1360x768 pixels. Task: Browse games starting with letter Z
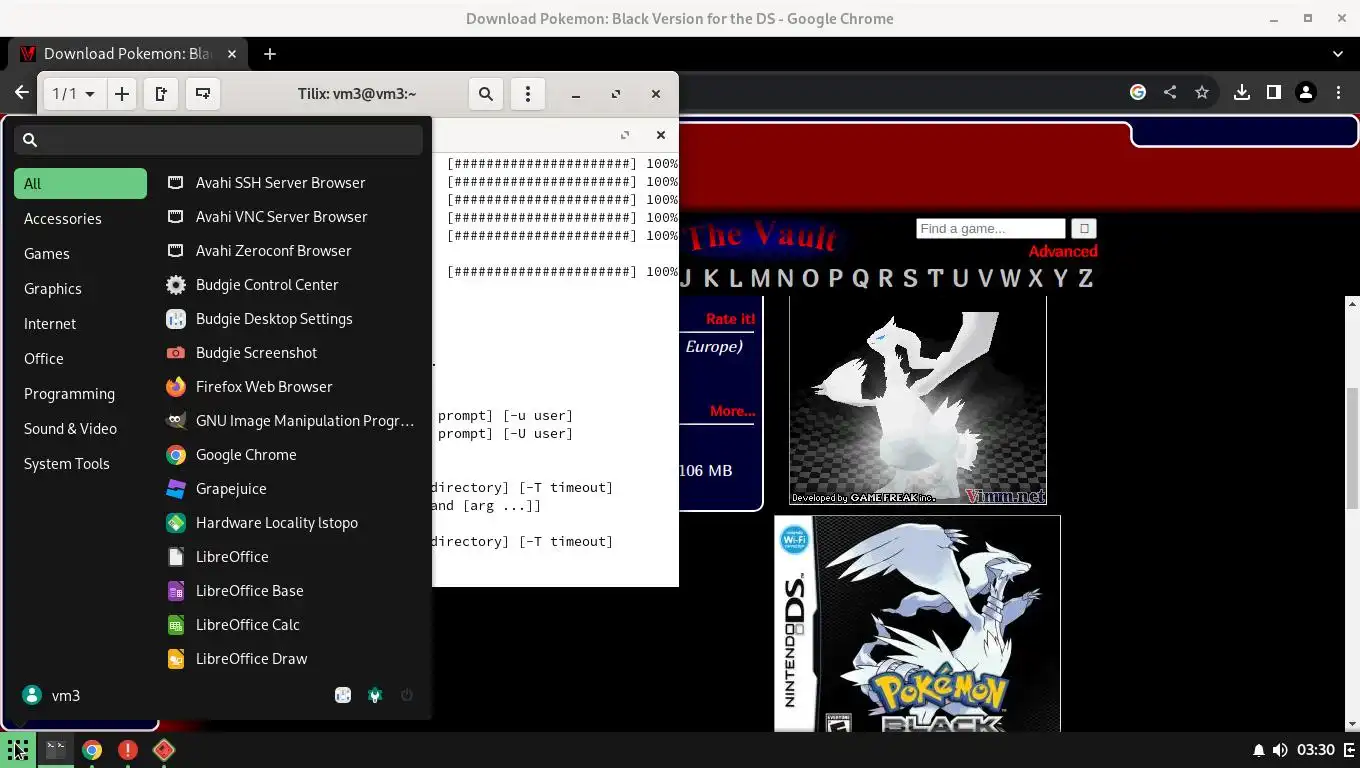(x=1085, y=279)
